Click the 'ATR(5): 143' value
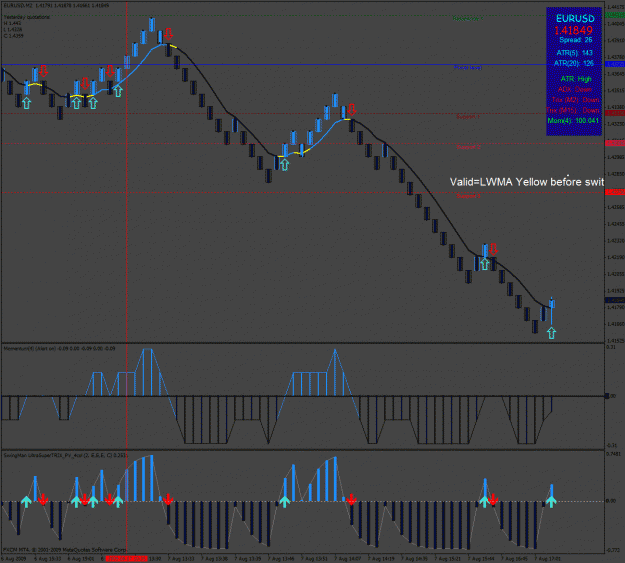This screenshot has width=625, height=563. (x=574, y=53)
